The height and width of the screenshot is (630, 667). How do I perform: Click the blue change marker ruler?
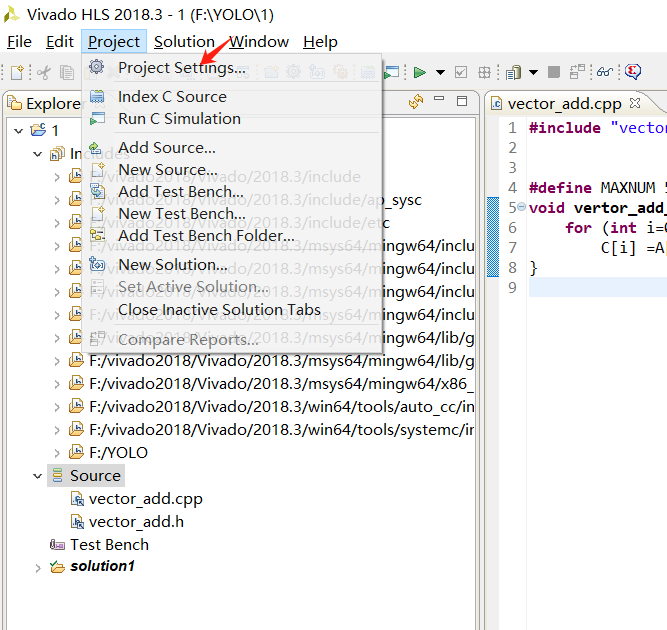tap(493, 237)
